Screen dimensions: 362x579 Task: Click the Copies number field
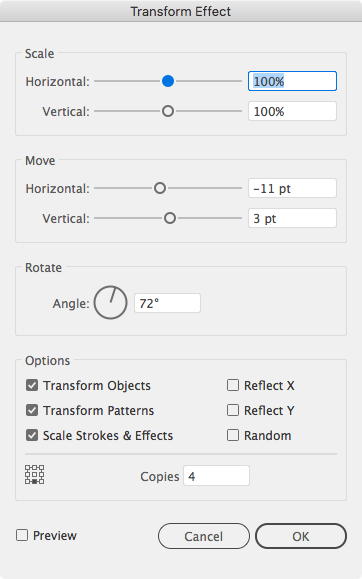[216, 476]
